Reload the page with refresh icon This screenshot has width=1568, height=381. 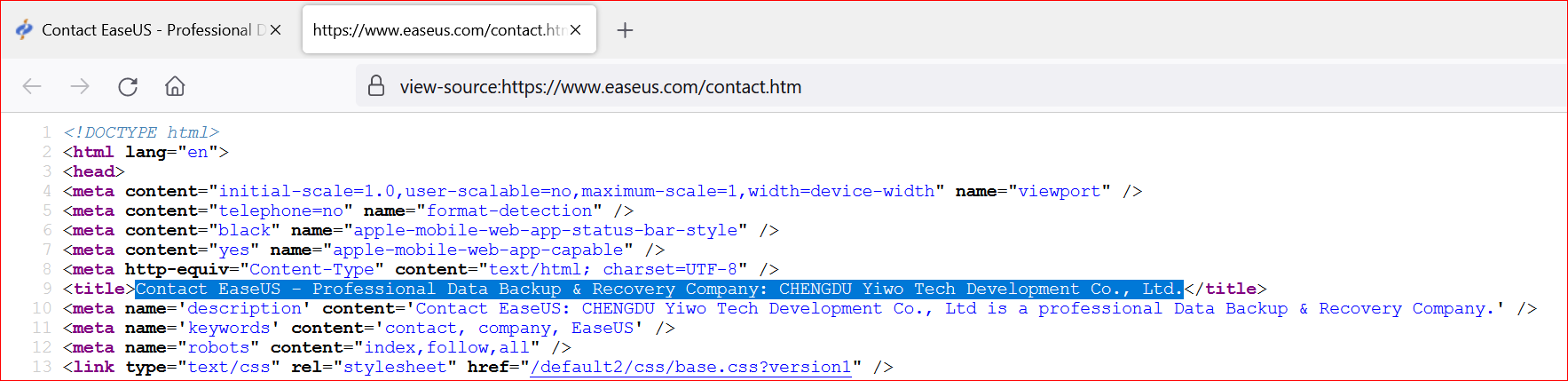[128, 86]
